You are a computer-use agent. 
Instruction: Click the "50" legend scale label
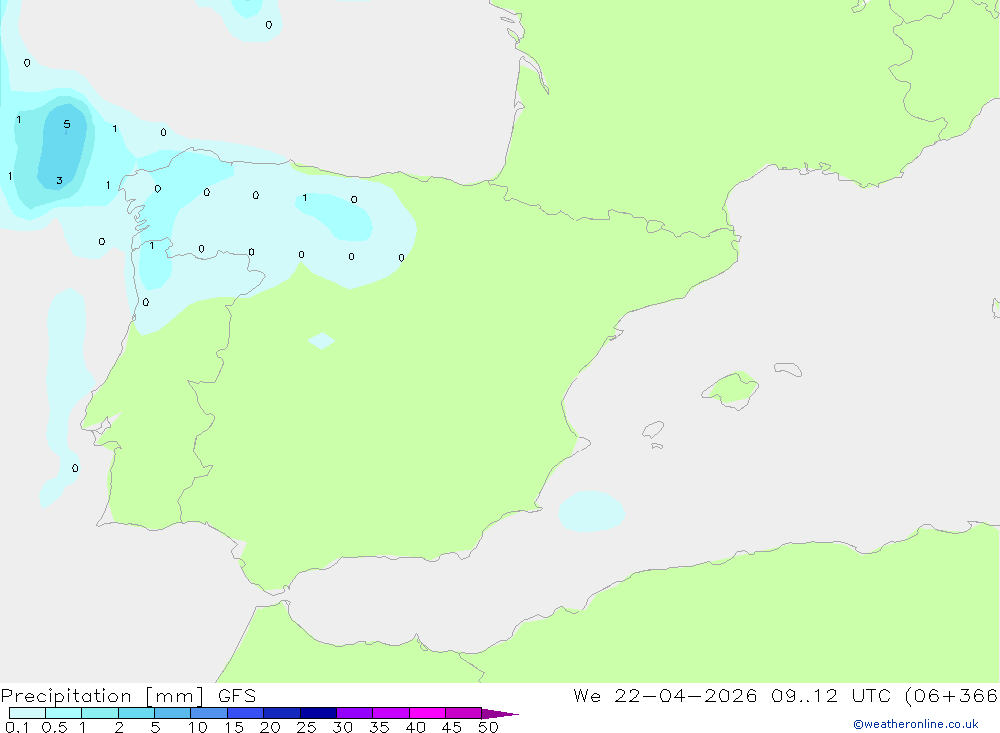pos(488,727)
